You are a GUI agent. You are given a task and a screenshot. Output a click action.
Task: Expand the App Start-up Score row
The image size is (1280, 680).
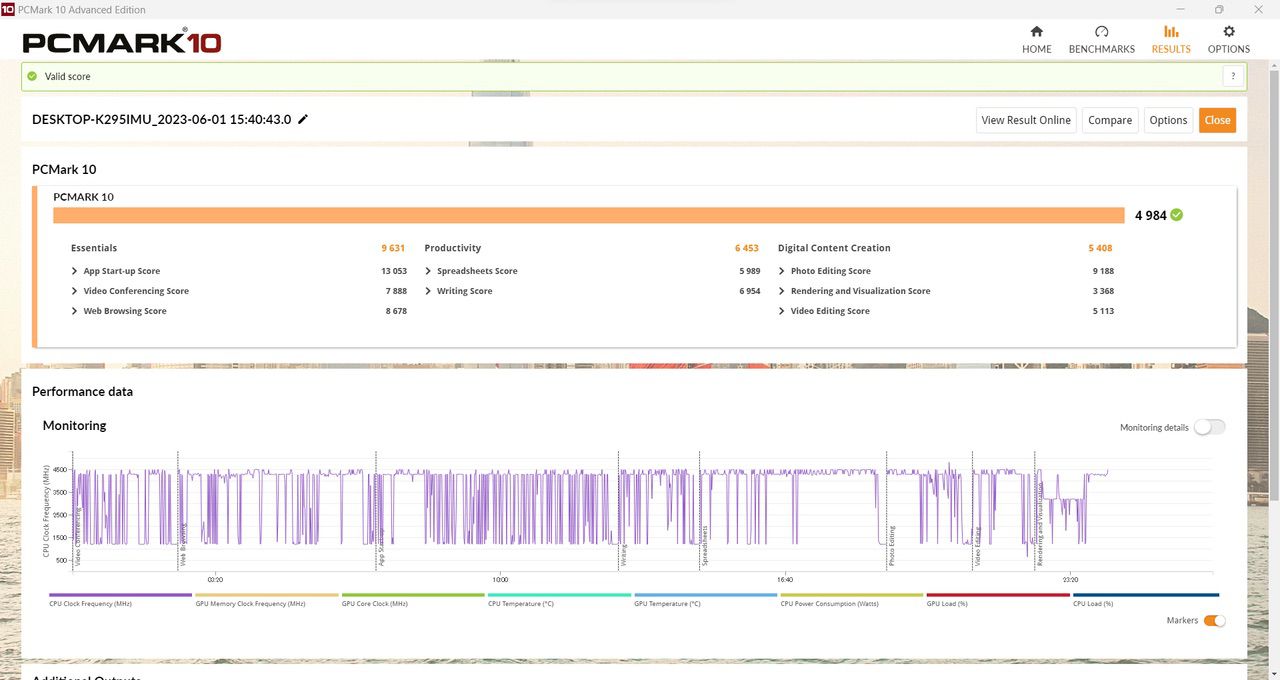75,271
